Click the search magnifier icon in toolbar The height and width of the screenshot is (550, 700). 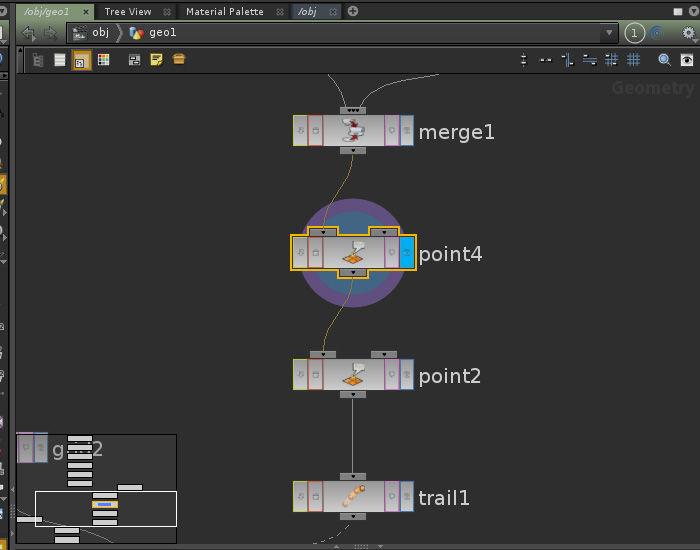tap(664, 60)
